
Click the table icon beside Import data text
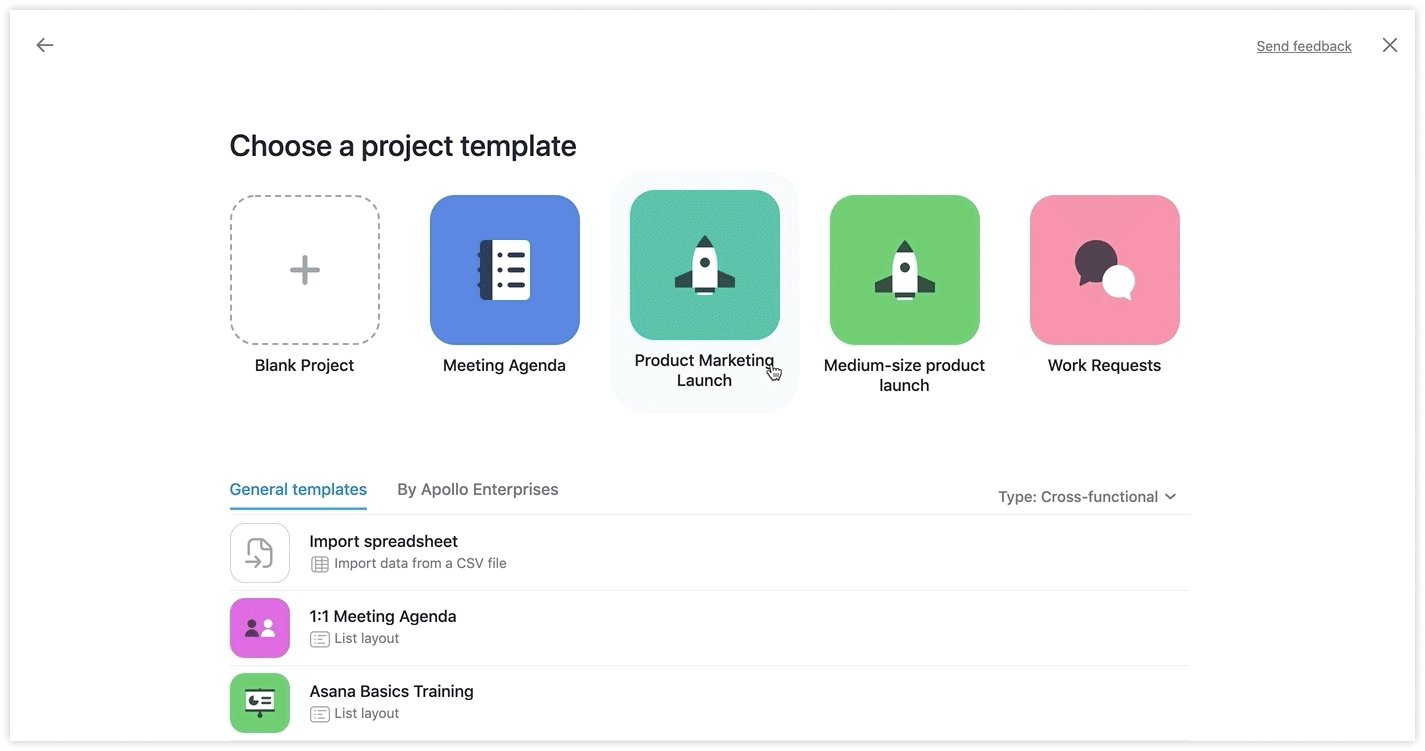(320, 564)
